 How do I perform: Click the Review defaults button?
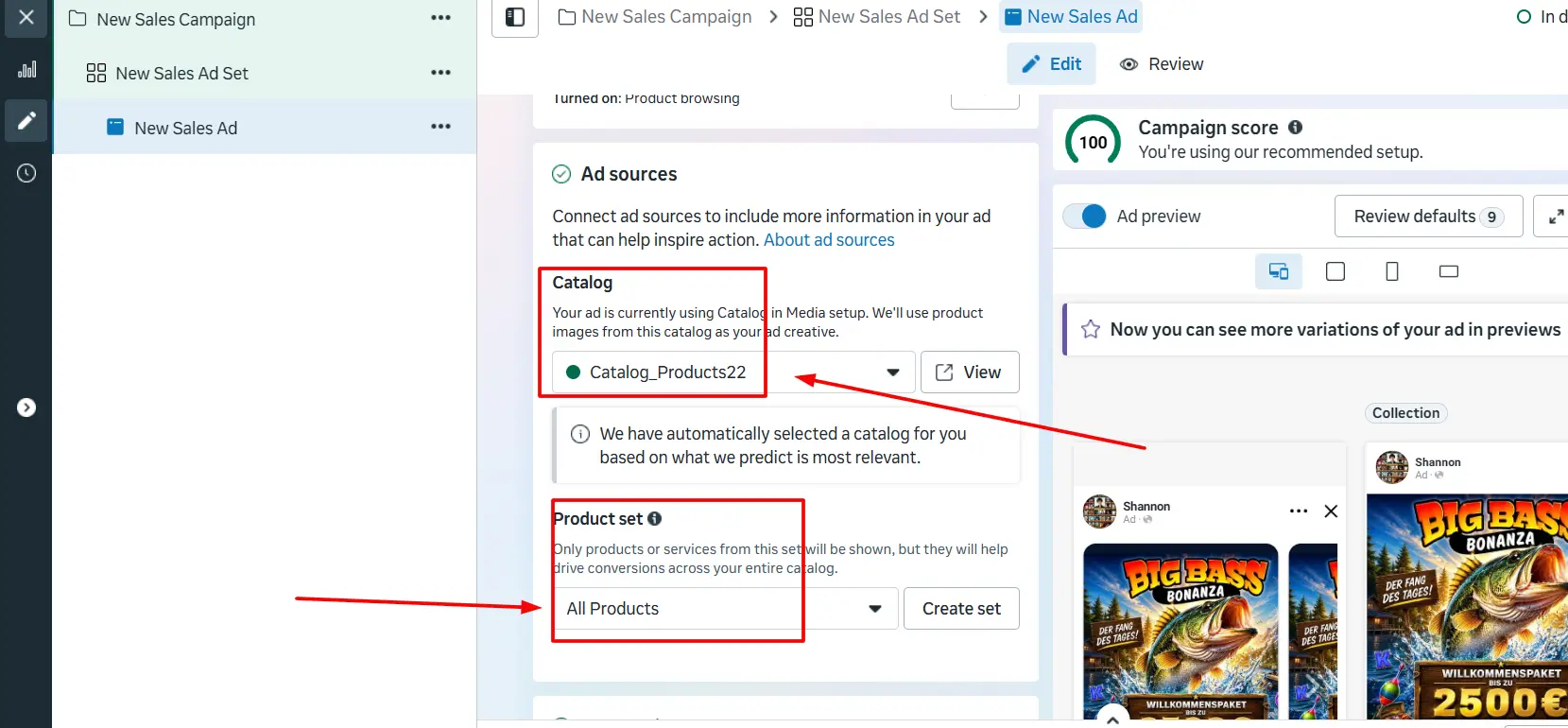(x=1428, y=217)
